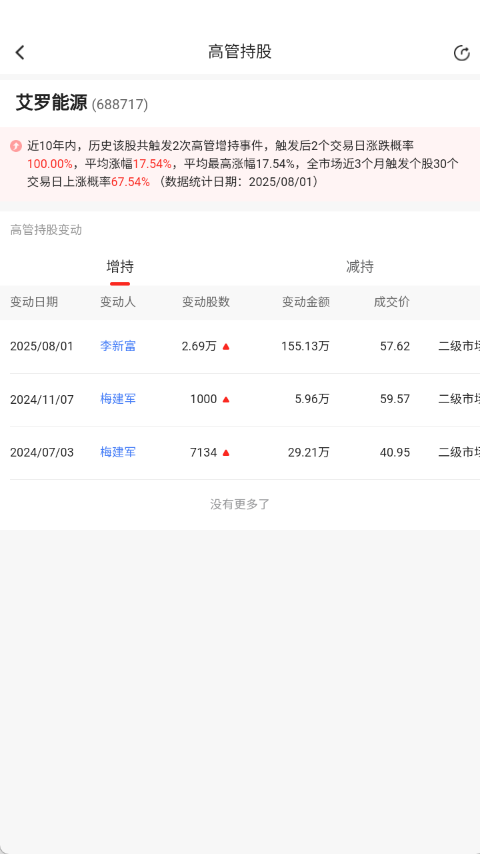Screen dimensions: 480x854
Task: Open 梅建军 link in 2024/11/07 row
Action: pos(118,399)
